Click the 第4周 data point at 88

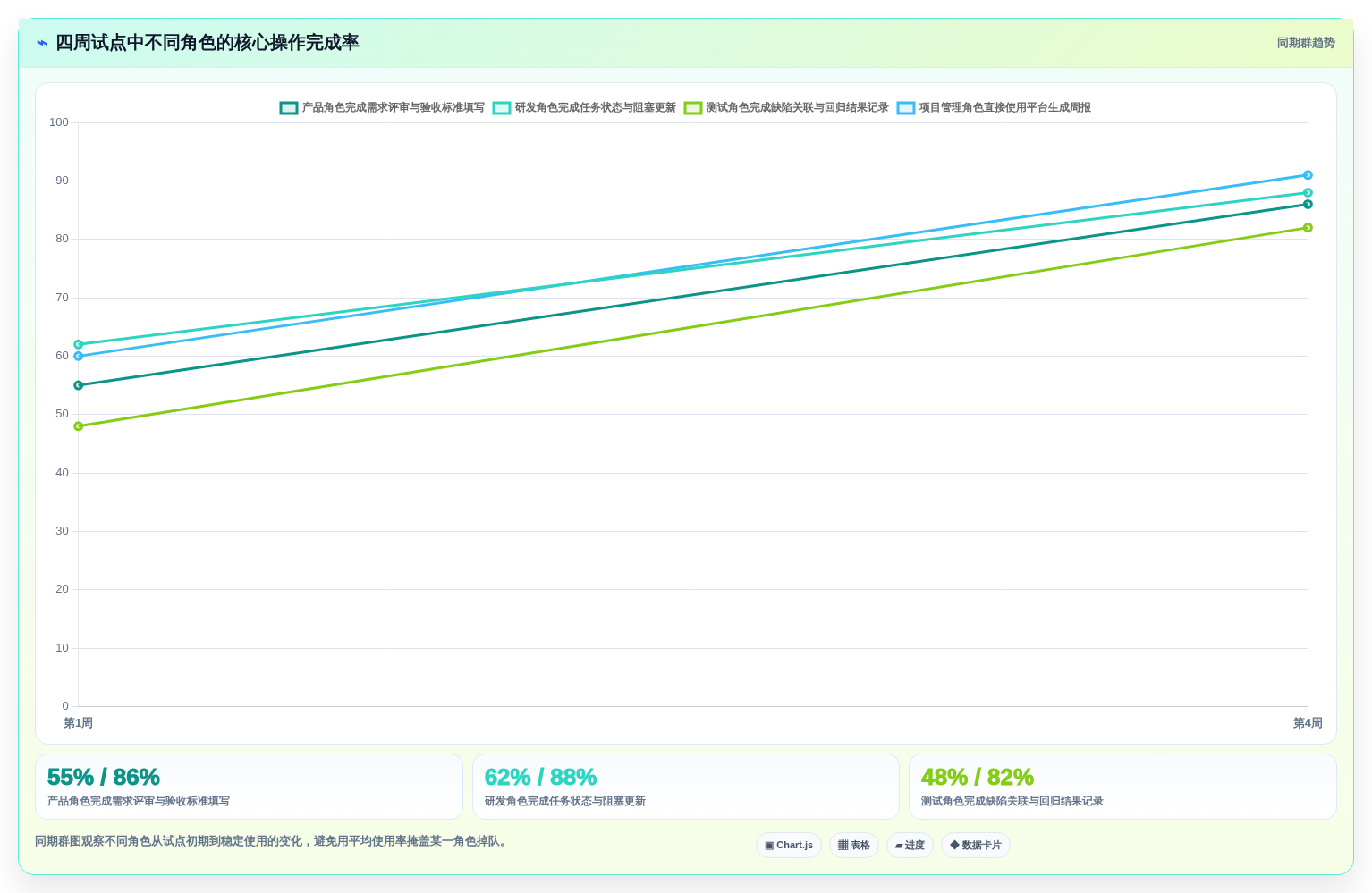(1308, 193)
